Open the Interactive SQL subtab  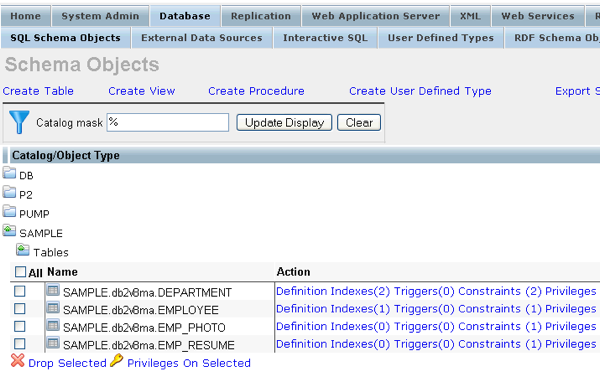click(325, 38)
